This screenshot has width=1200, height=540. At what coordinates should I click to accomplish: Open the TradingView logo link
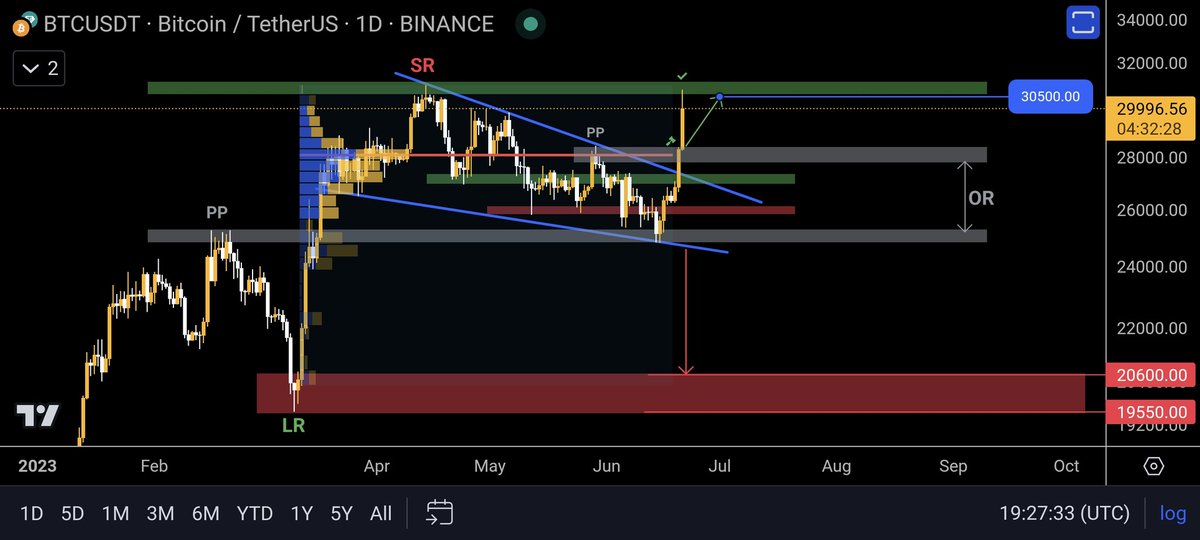37,416
